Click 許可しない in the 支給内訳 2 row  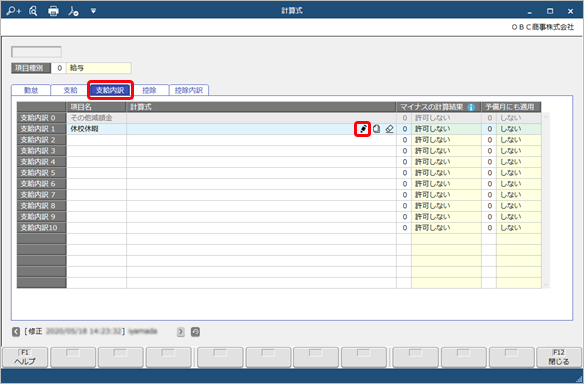(x=446, y=140)
